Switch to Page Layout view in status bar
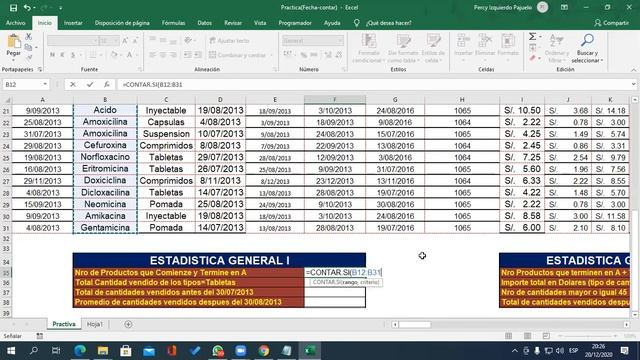 click(x=527, y=336)
